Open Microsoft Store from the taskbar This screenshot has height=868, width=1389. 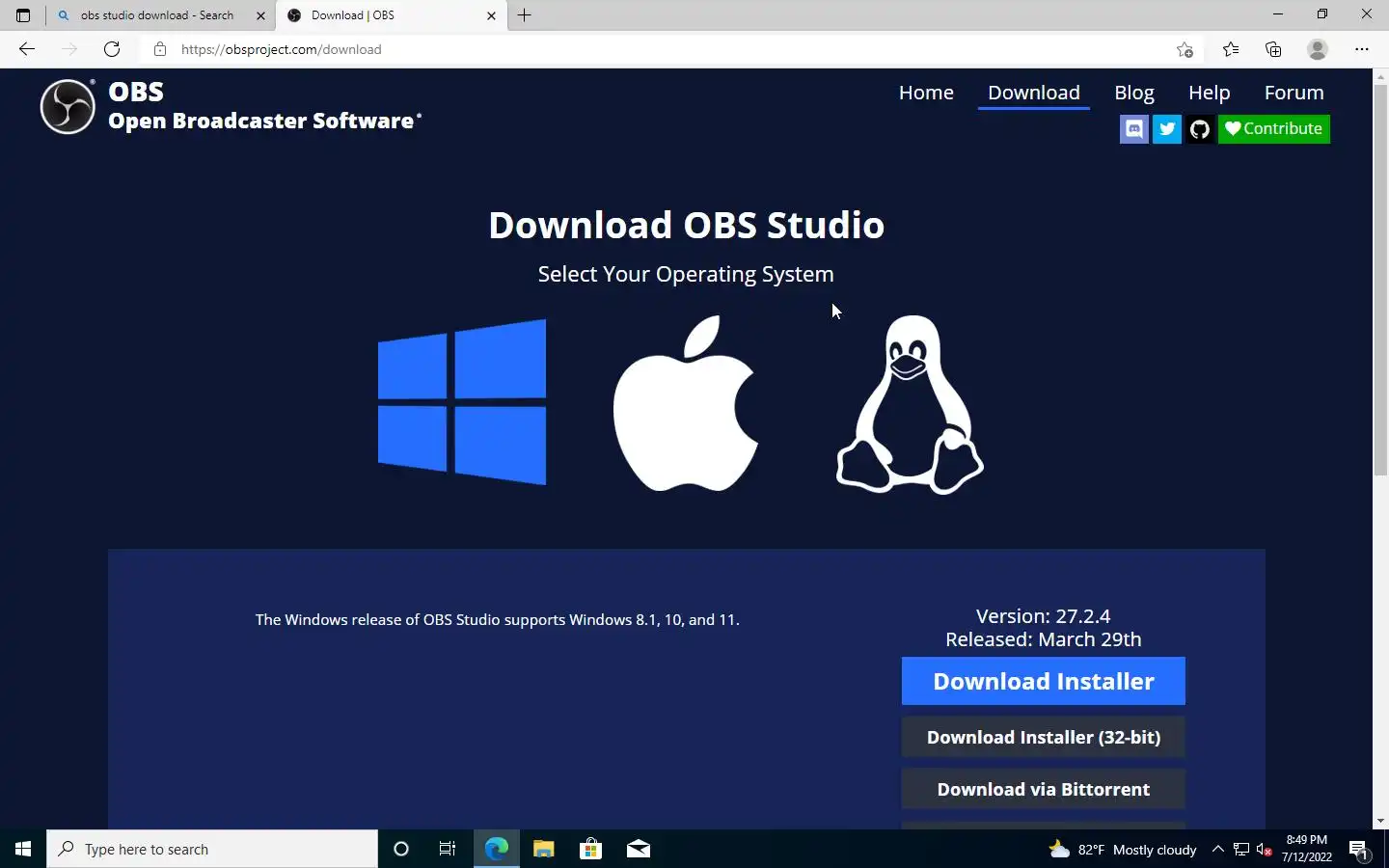tap(590, 849)
